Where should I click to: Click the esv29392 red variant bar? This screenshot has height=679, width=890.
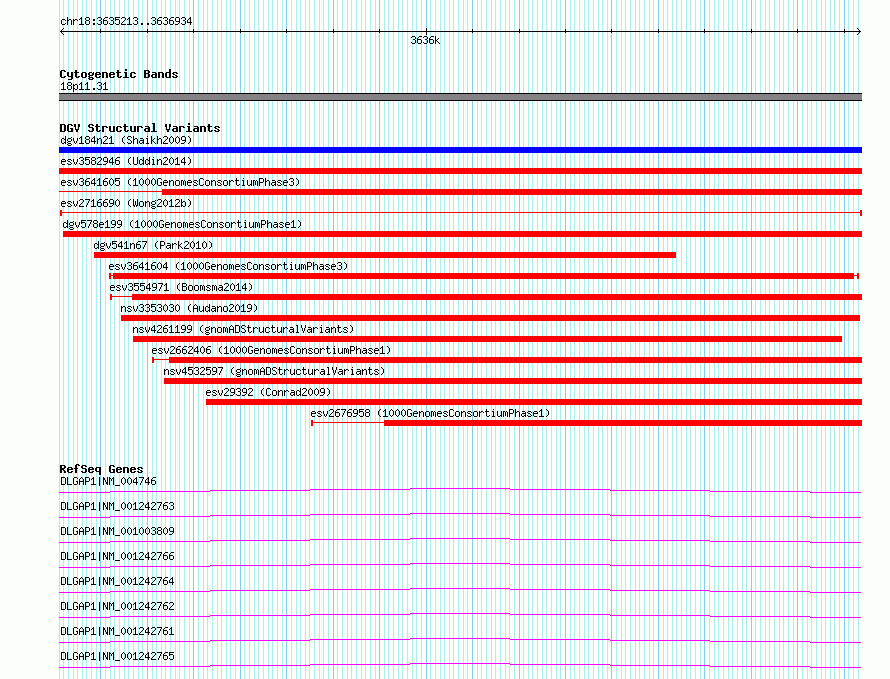(x=534, y=402)
